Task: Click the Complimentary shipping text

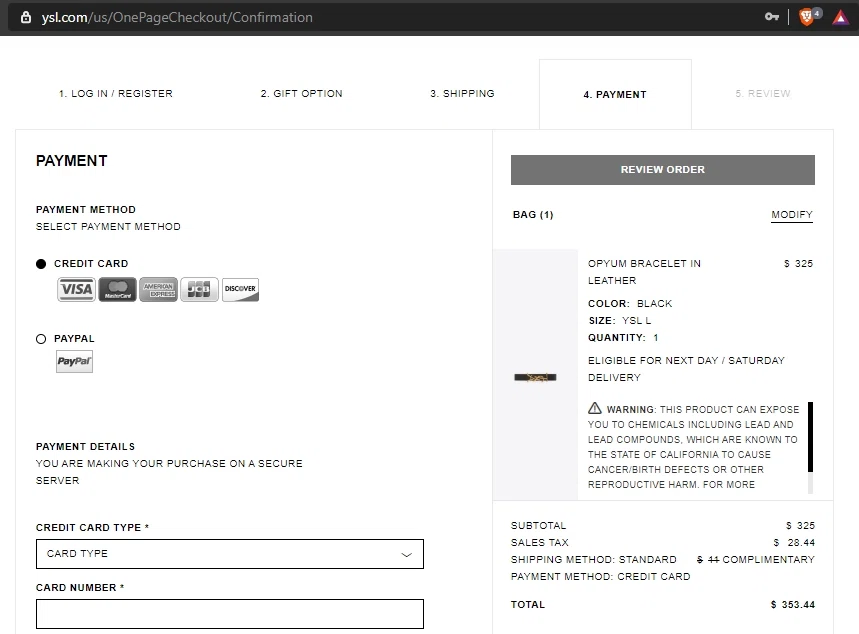Action: pos(768,559)
